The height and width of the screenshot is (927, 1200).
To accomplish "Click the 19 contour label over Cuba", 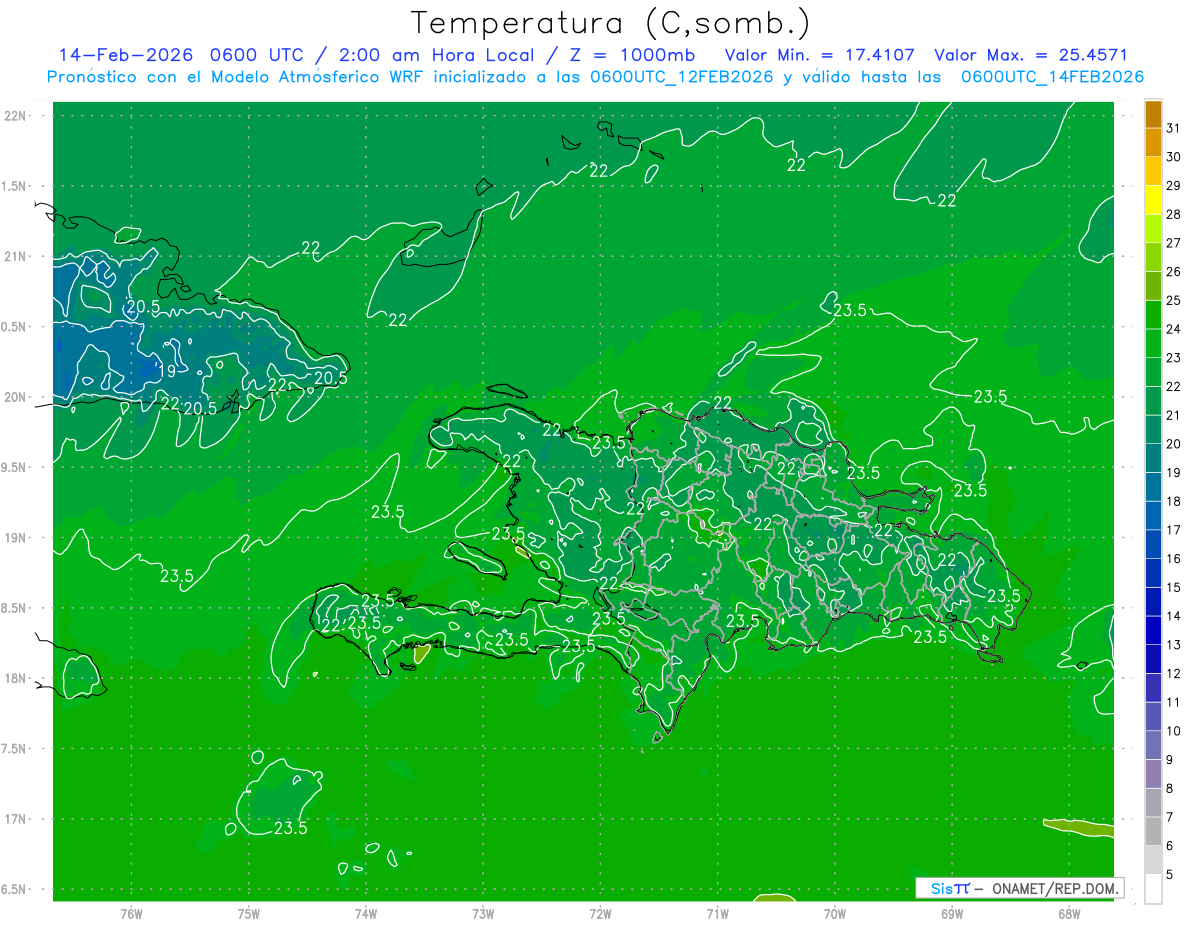I will pyautogui.click(x=166, y=371).
